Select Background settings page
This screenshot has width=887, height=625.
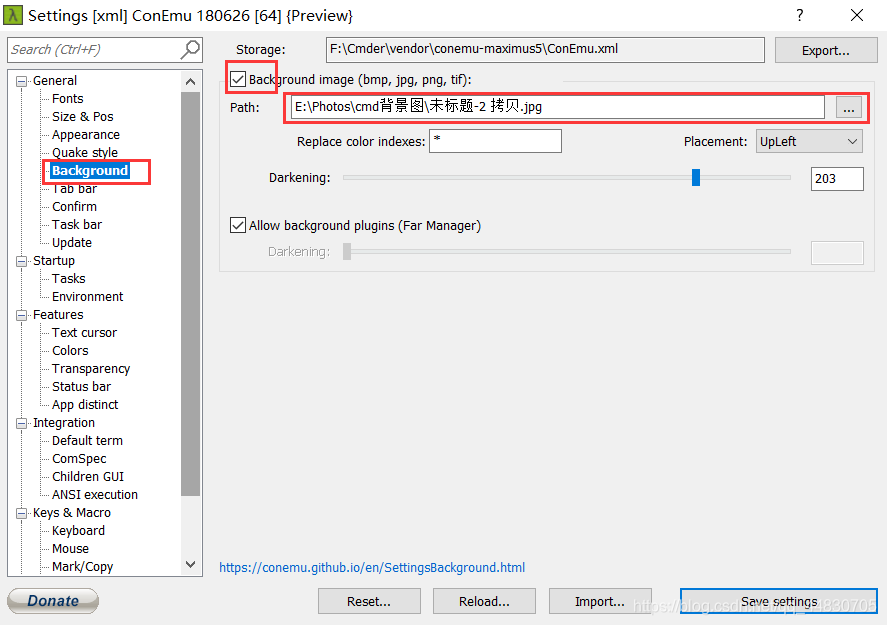tap(90, 170)
